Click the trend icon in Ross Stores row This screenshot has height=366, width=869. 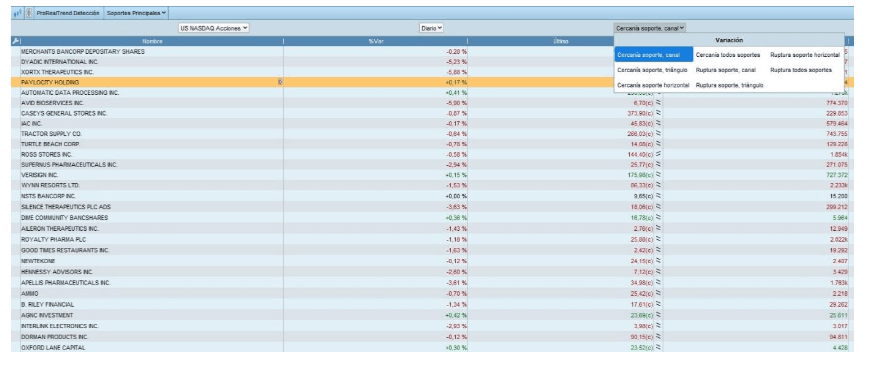[x=658, y=154]
